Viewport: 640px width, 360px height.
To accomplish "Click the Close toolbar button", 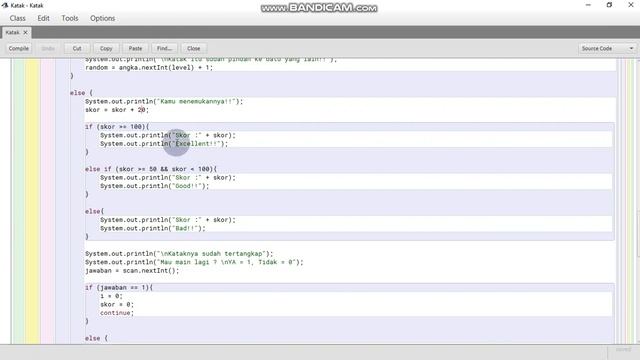I will pos(193,48).
